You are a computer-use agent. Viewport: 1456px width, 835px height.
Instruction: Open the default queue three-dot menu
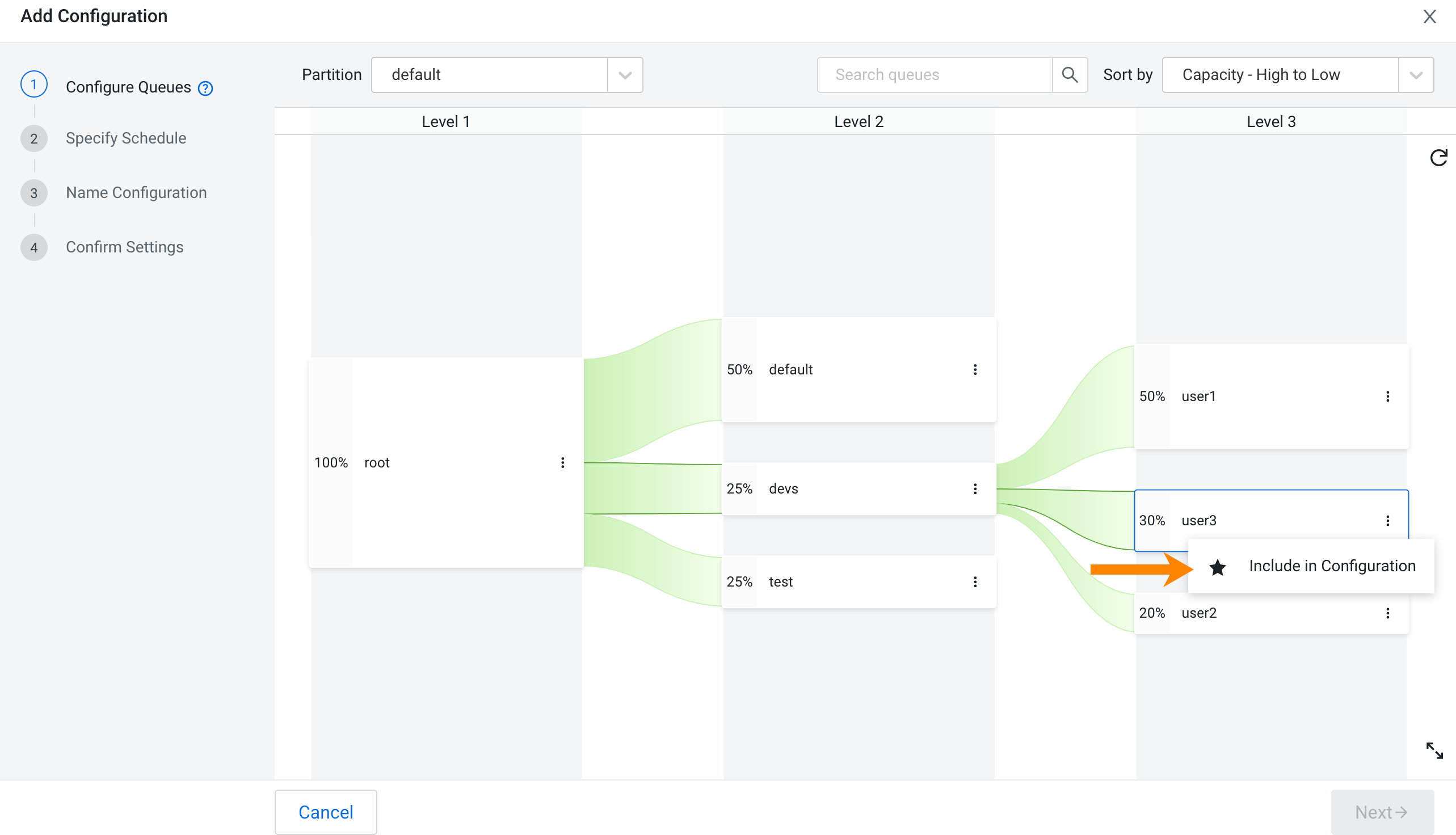[975, 370]
